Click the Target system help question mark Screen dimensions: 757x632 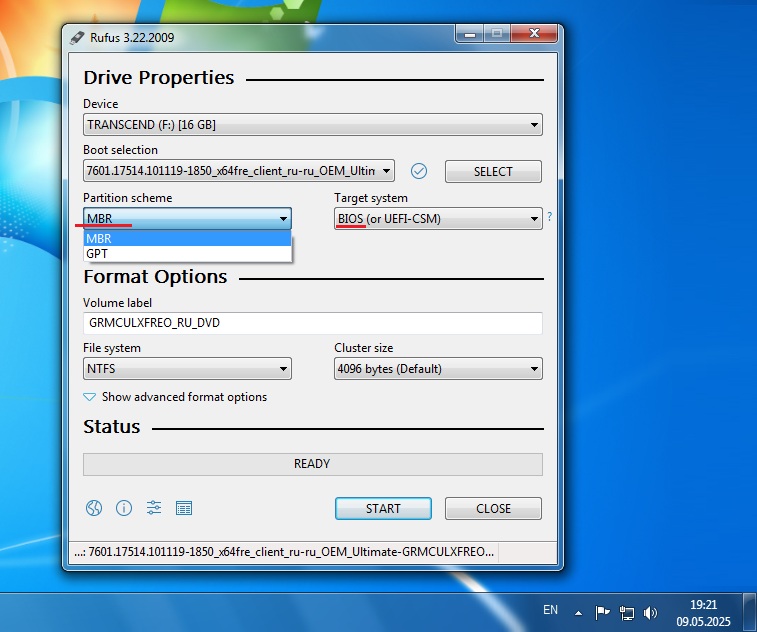pyautogui.click(x=549, y=217)
